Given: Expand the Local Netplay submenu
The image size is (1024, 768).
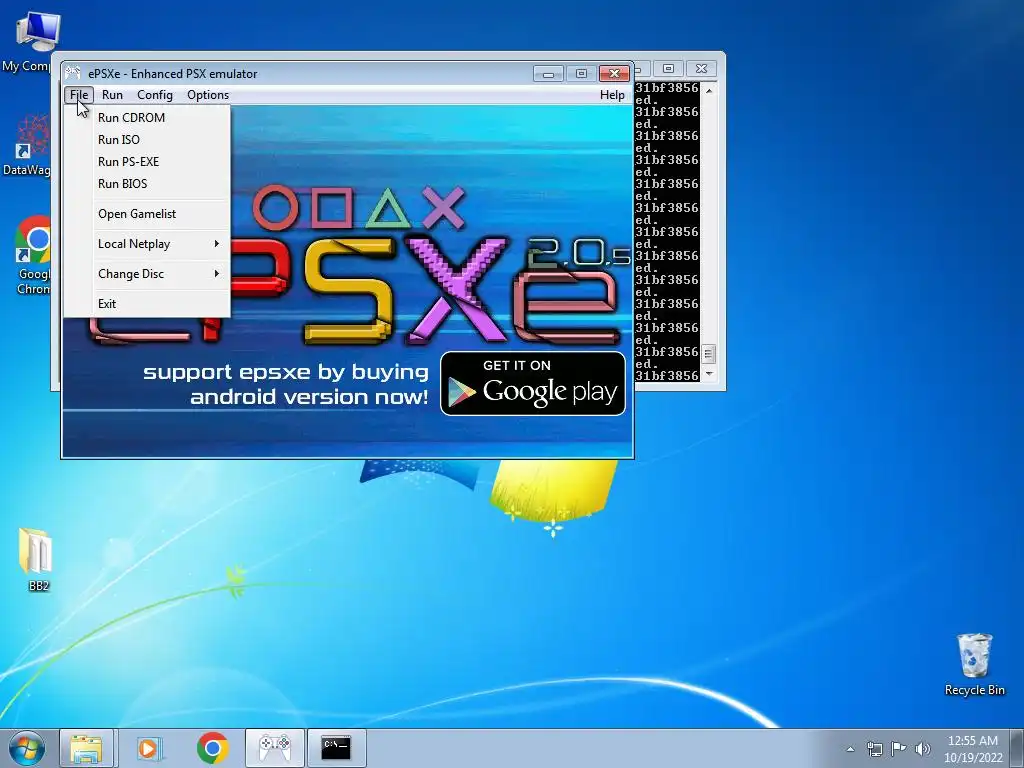Looking at the screenshot, I should point(147,244).
